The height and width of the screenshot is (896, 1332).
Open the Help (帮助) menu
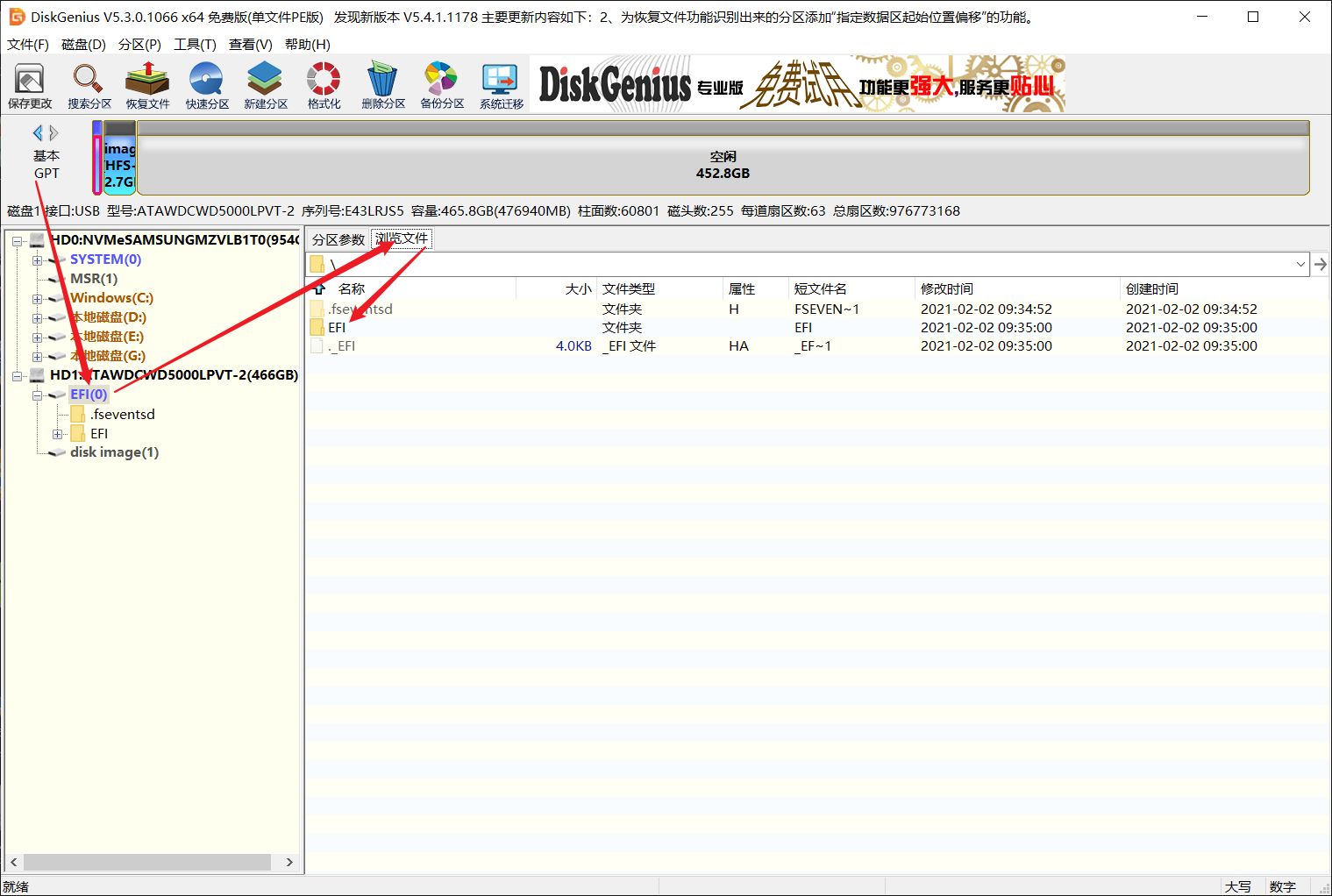pos(308,44)
